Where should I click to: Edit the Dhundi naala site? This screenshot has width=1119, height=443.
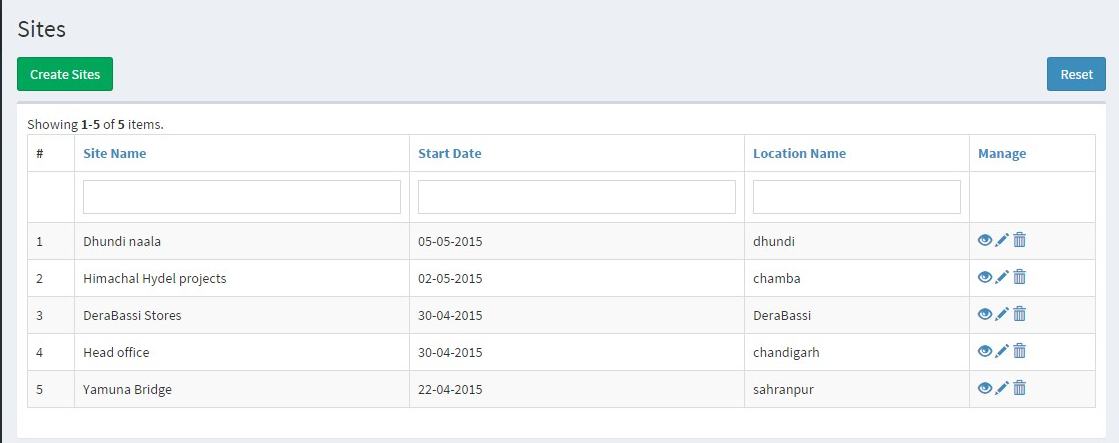click(1002, 240)
